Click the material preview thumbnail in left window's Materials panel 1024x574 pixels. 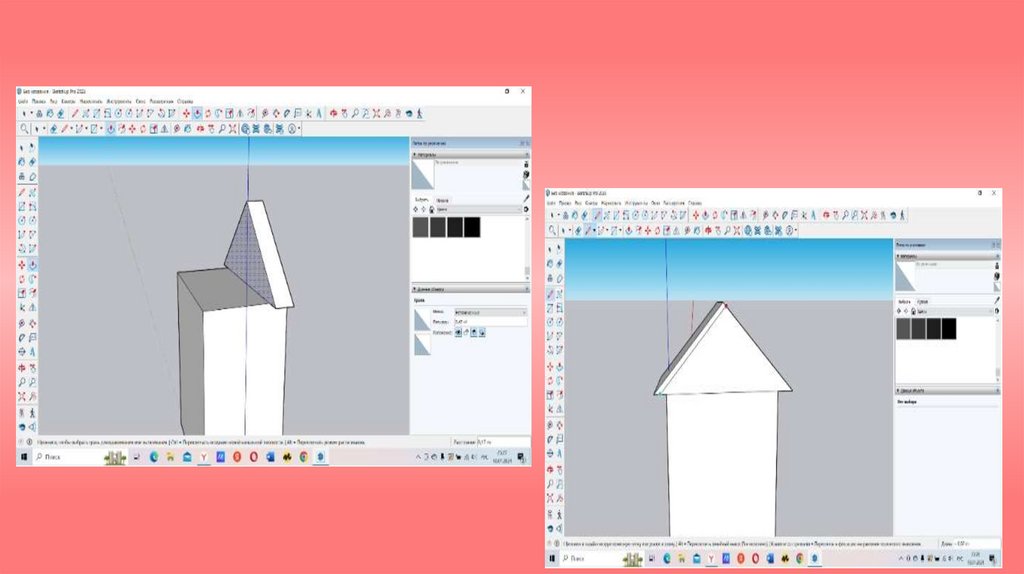tap(423, 174)
